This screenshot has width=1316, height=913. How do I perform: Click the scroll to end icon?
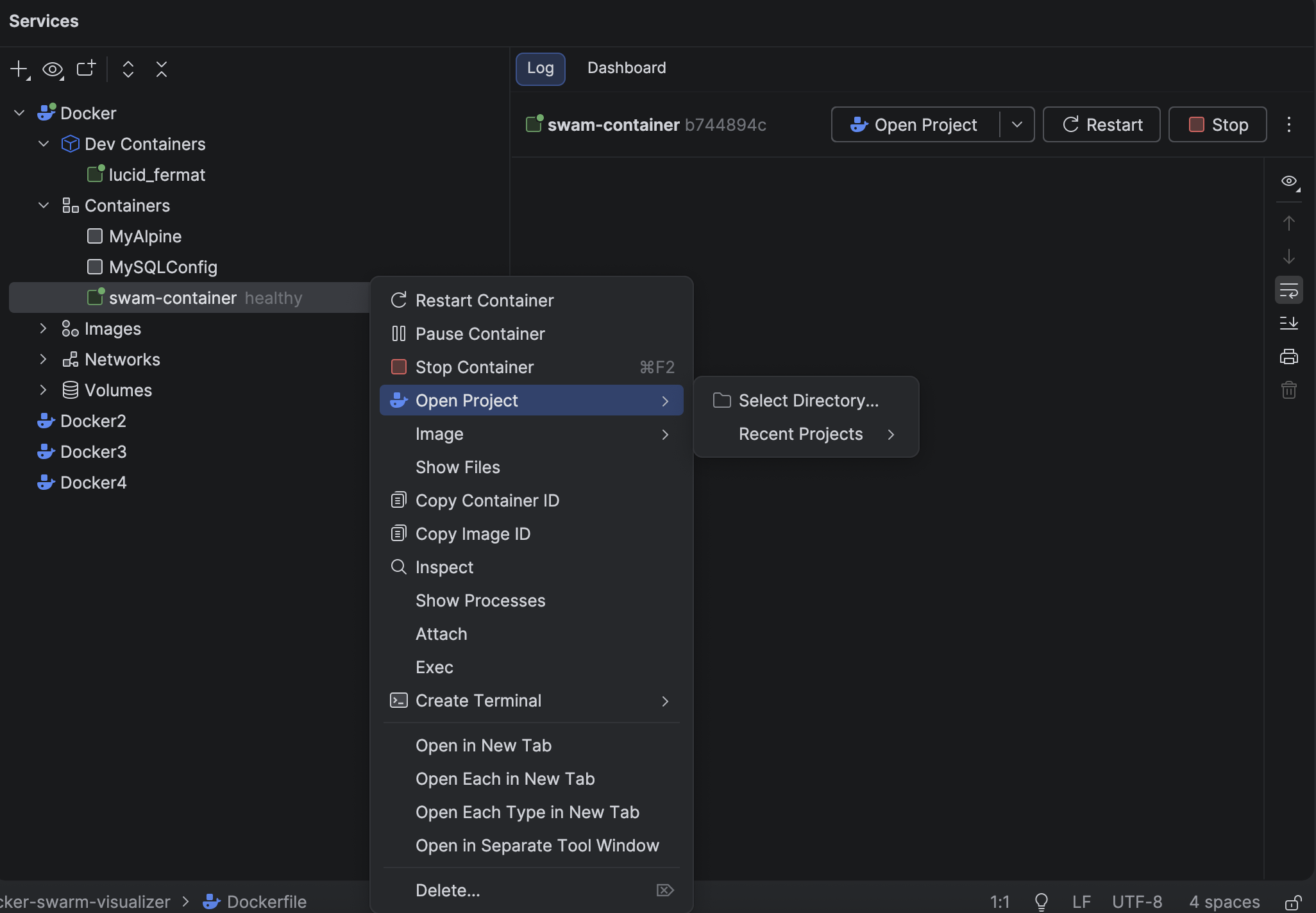click(x=1288, y=323)
